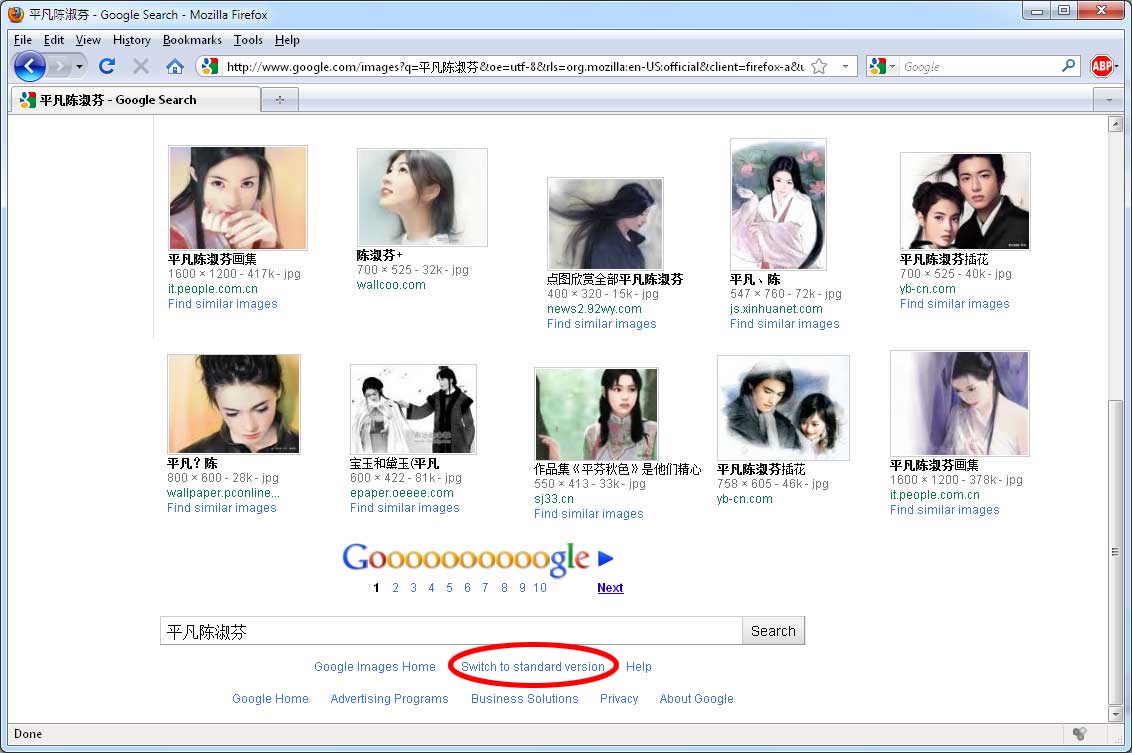Open the 758 × 605 46k thumbnail
Image resolution: width=1132 pixels, height=753 pixels.
[x=783, y=408]
